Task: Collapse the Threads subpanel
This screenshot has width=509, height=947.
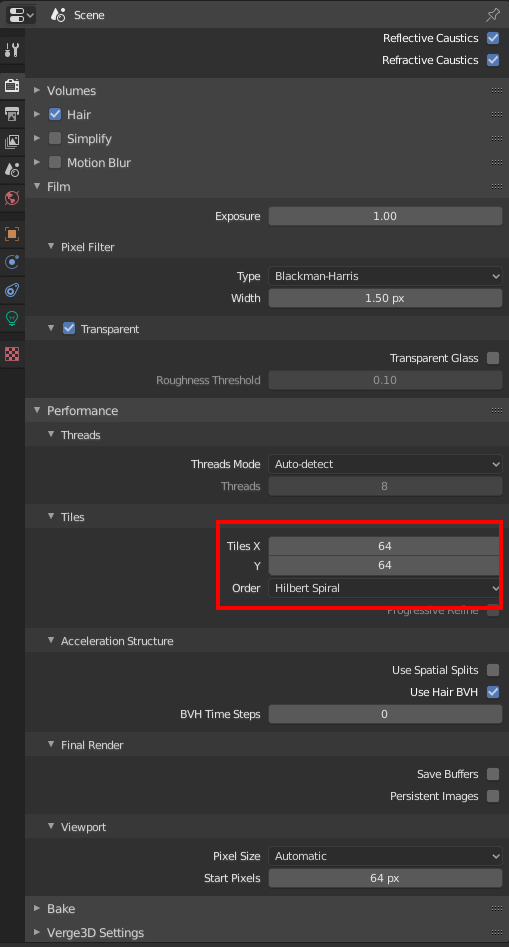Action: click(x=51, y=435)
